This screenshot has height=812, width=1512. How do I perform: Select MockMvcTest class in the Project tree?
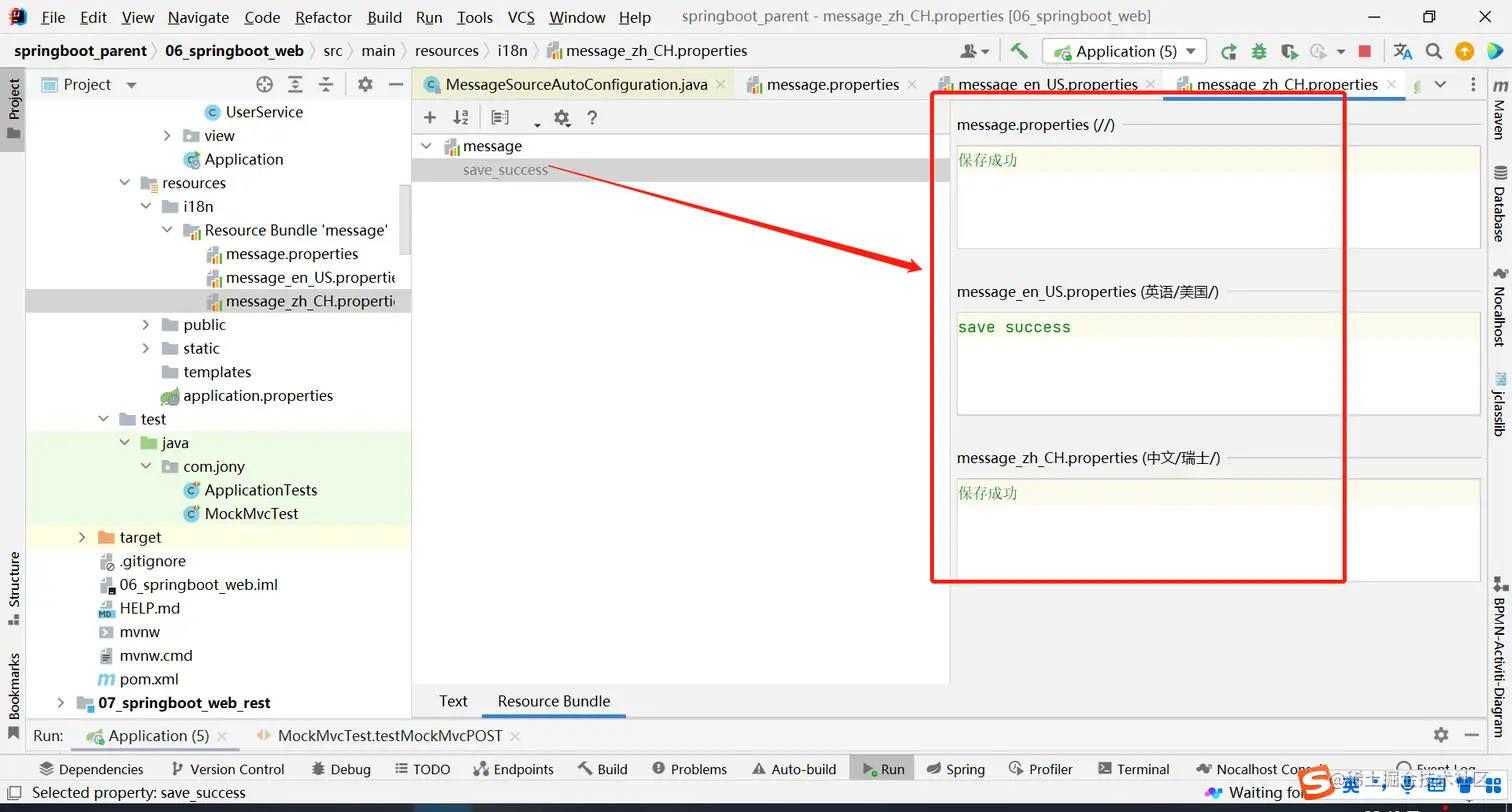click(x=251, y=513)
